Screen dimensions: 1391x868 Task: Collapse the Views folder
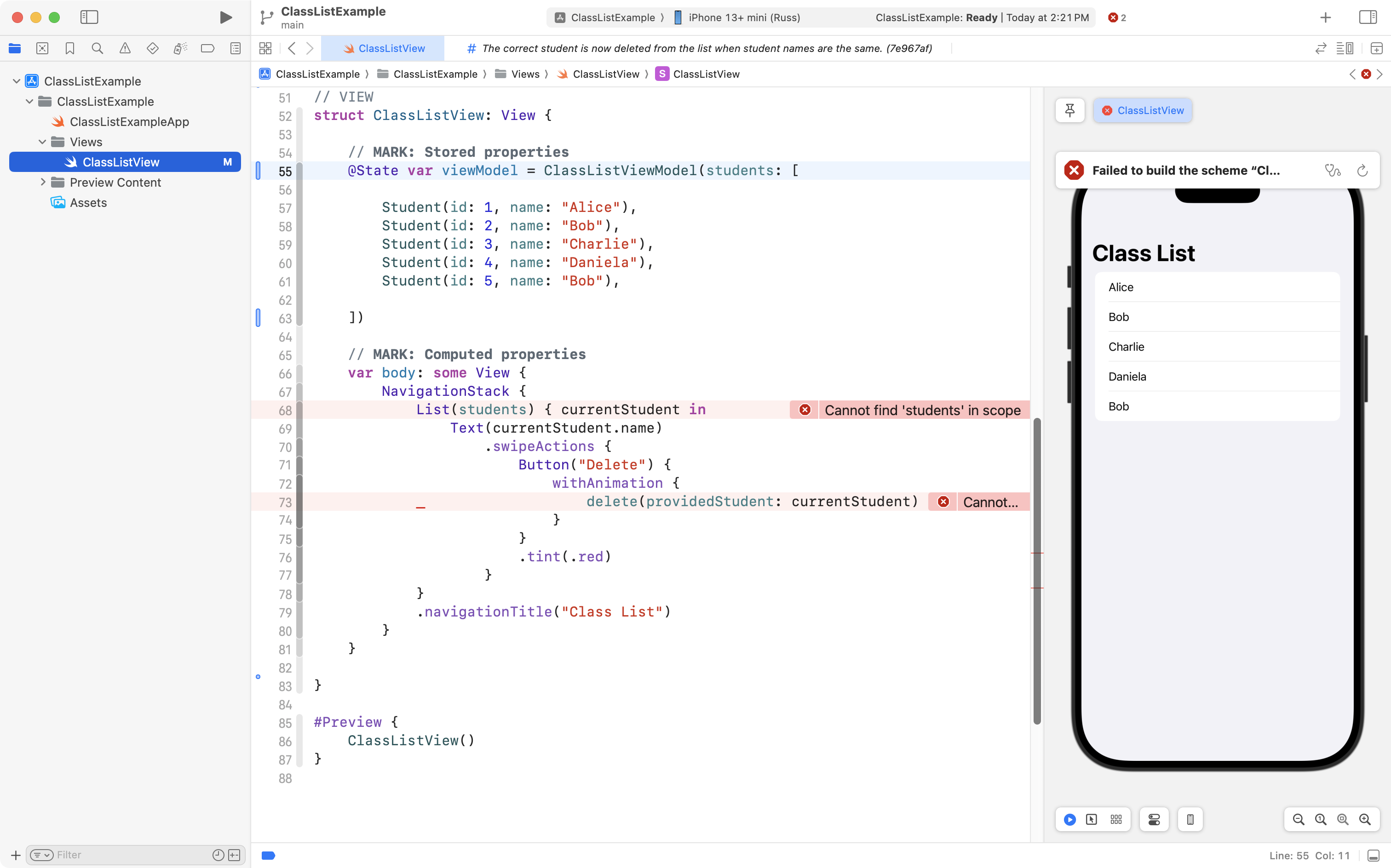42,142
